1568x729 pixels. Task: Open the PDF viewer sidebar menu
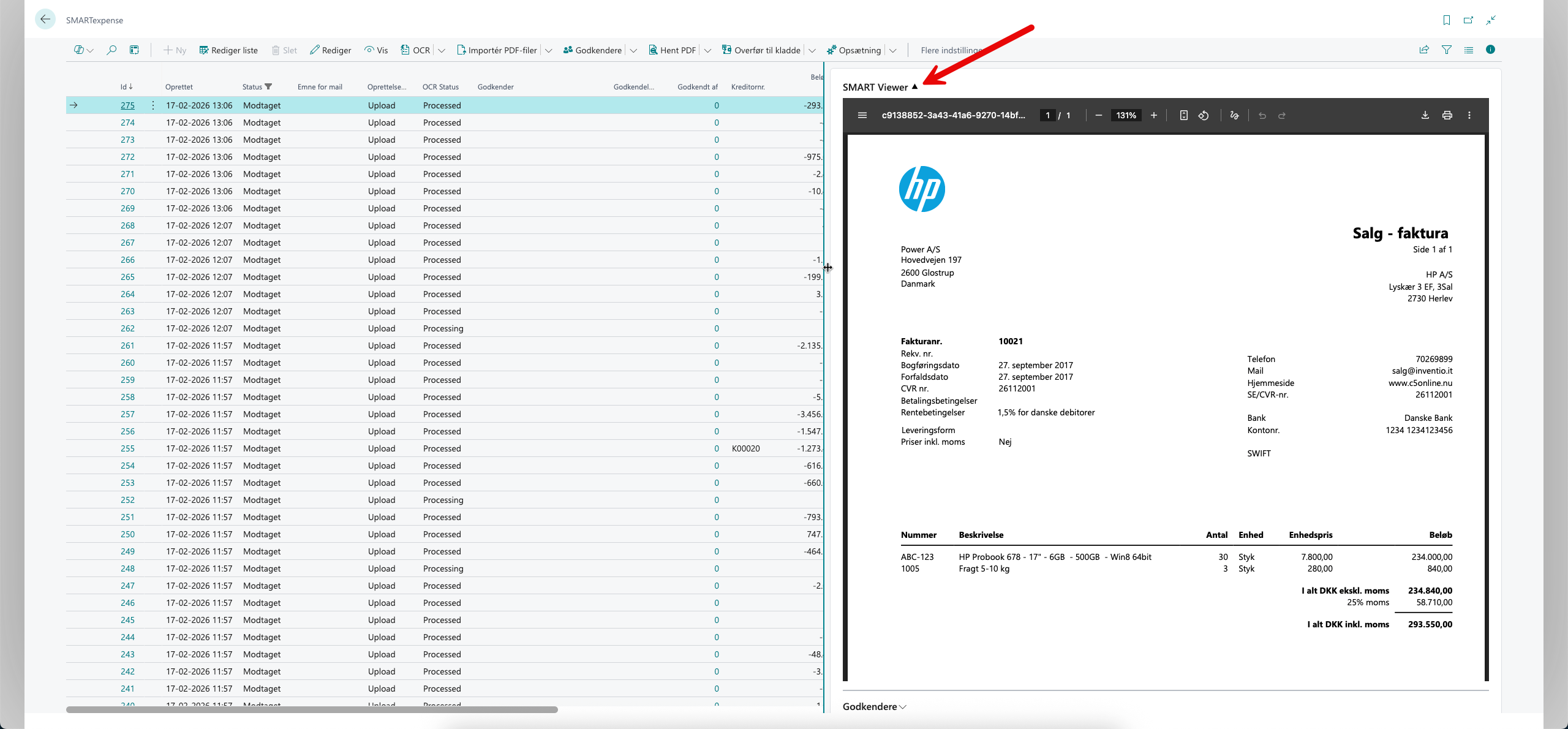[x=862, y=115]
